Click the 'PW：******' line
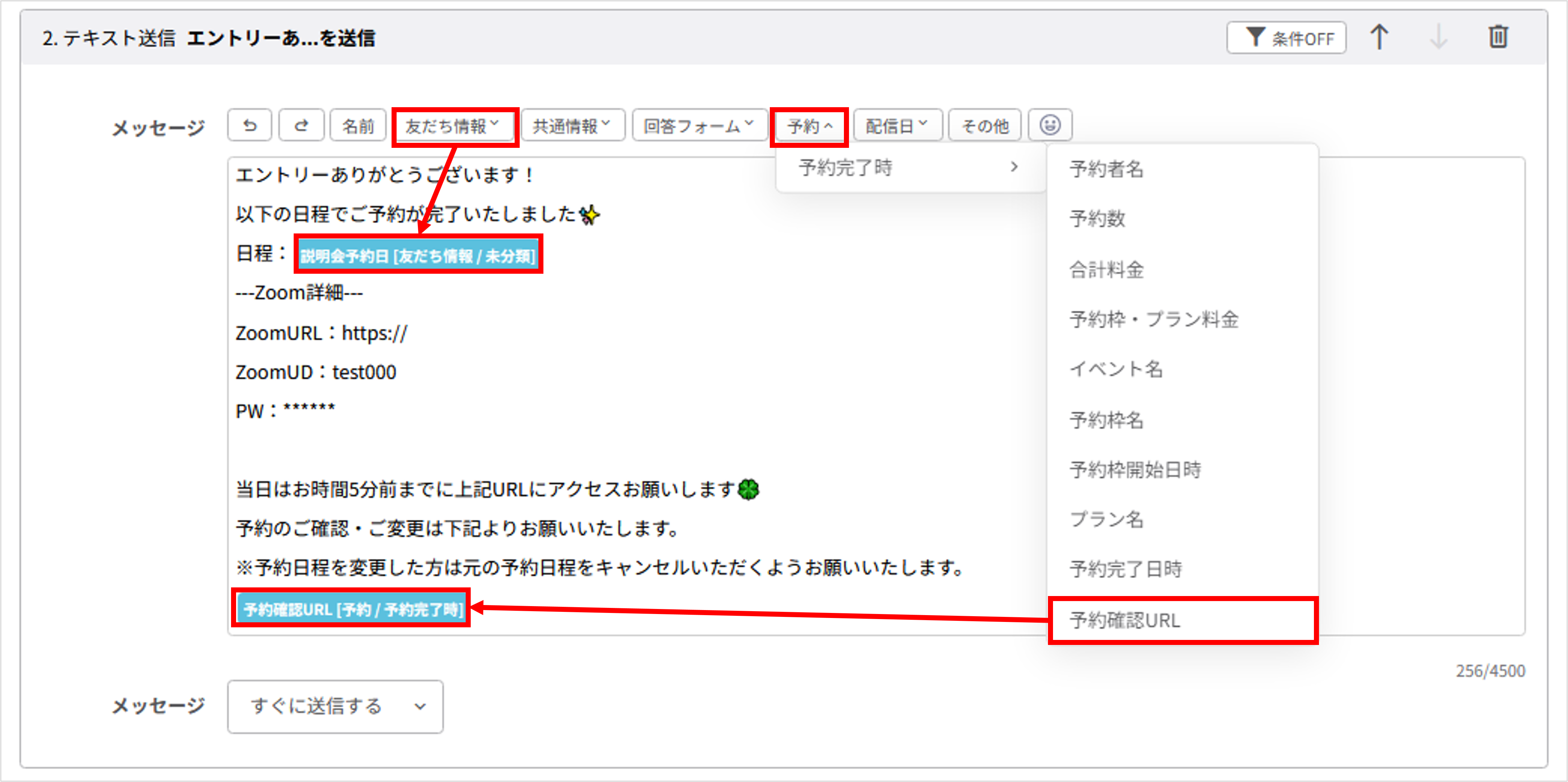Viewport: 1568px width, 782px height. tap(285, 411)
